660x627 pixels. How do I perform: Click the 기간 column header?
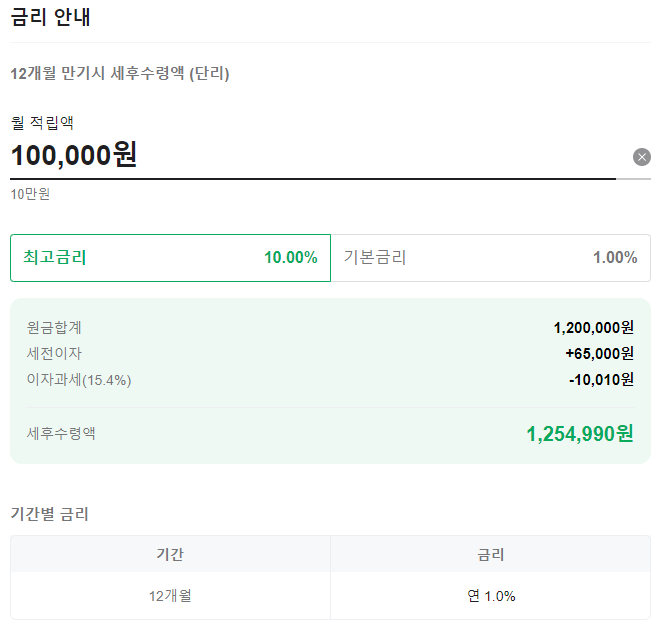(x=170, y=554)
